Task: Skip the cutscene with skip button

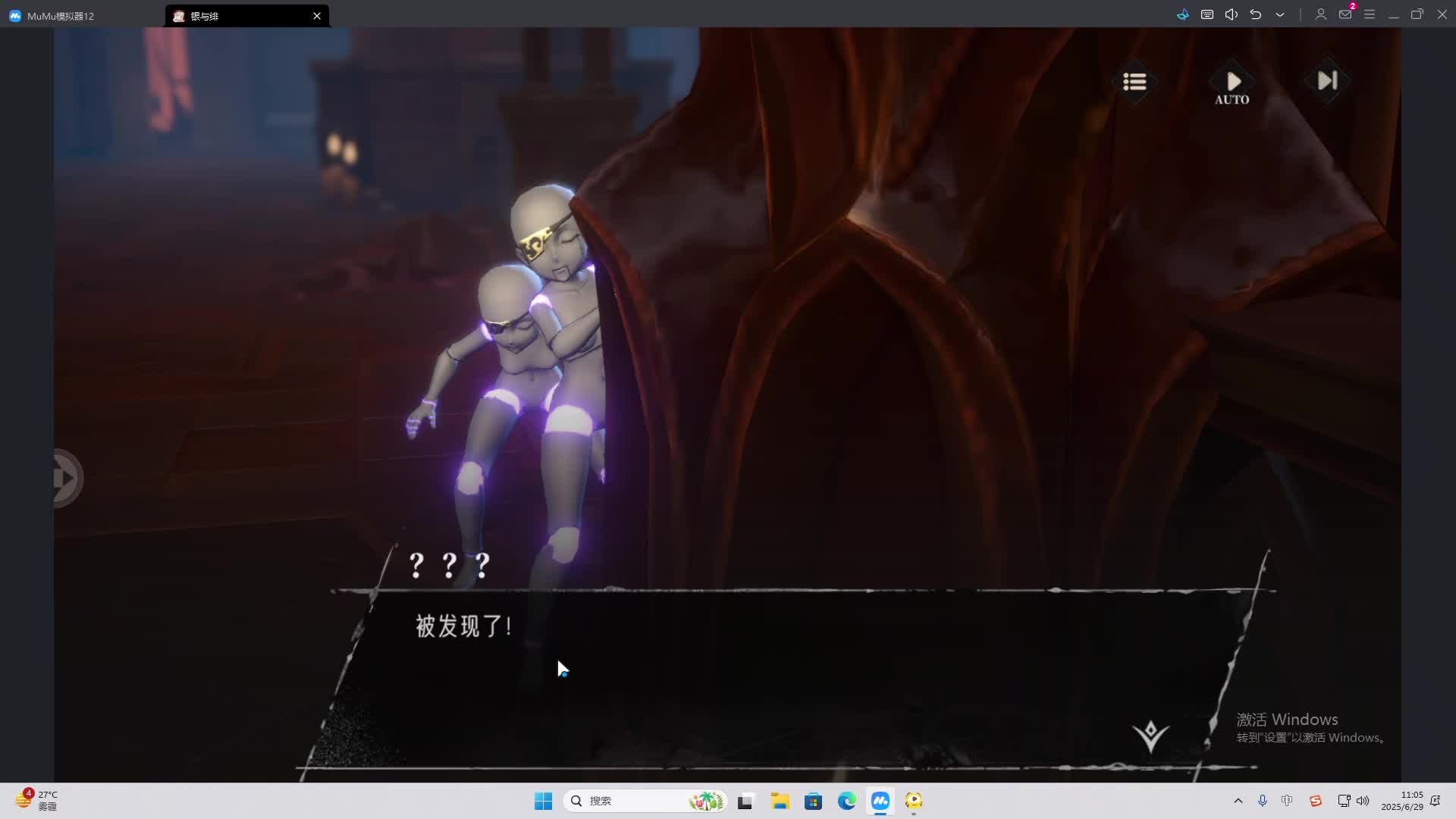Action: (x=1327, y=80)
